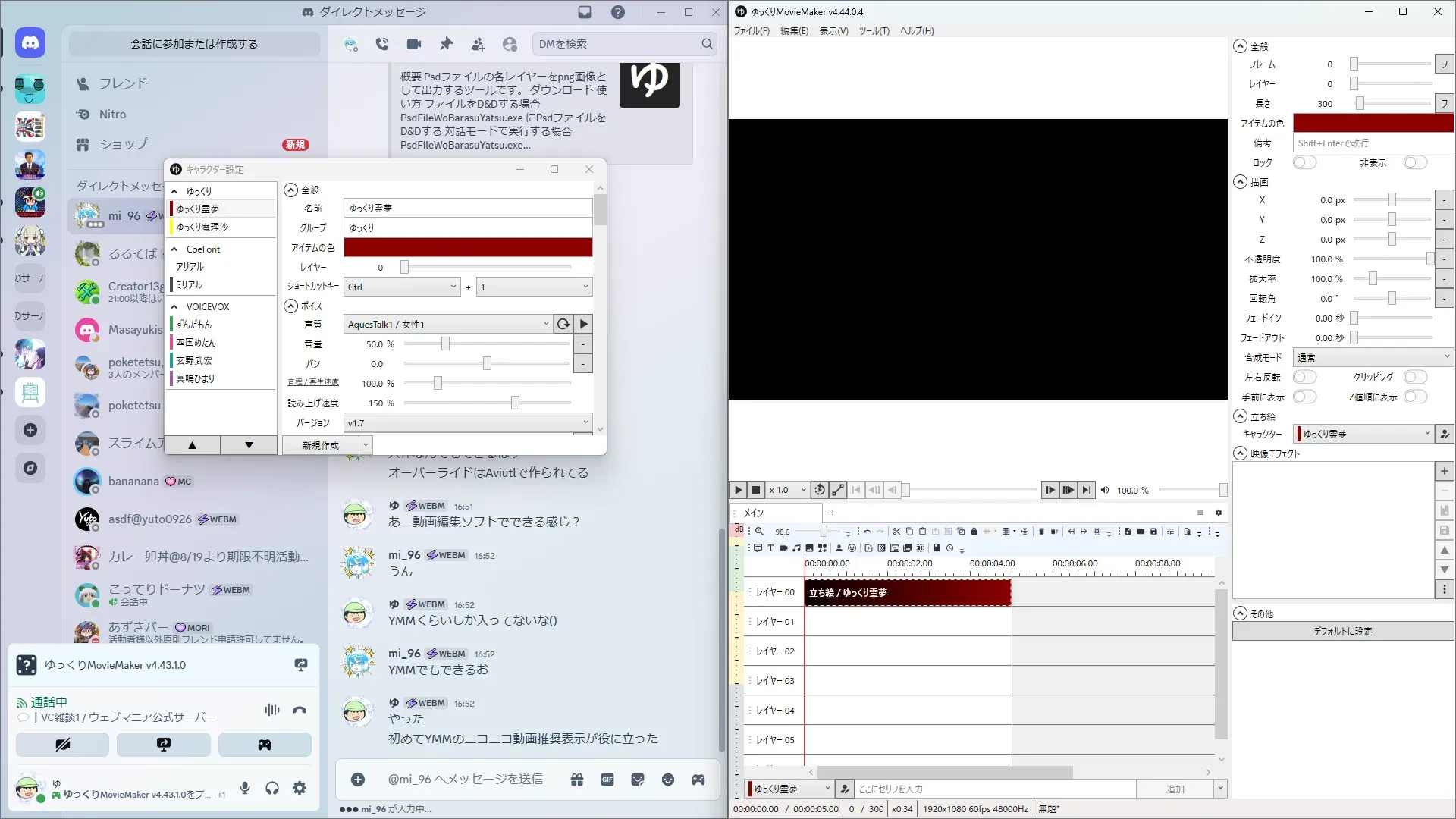
Task: Open the ファイル(F) menu
Action: (751, 31)
